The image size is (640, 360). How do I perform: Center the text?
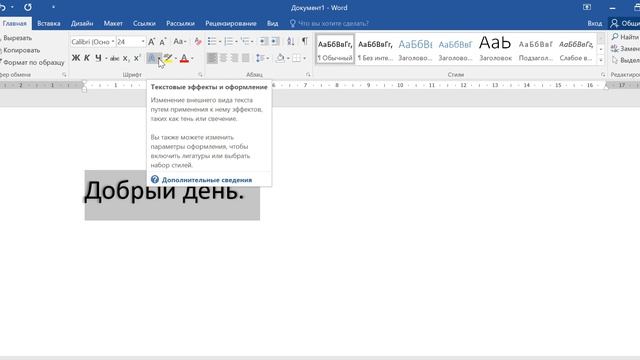point(223,58)
